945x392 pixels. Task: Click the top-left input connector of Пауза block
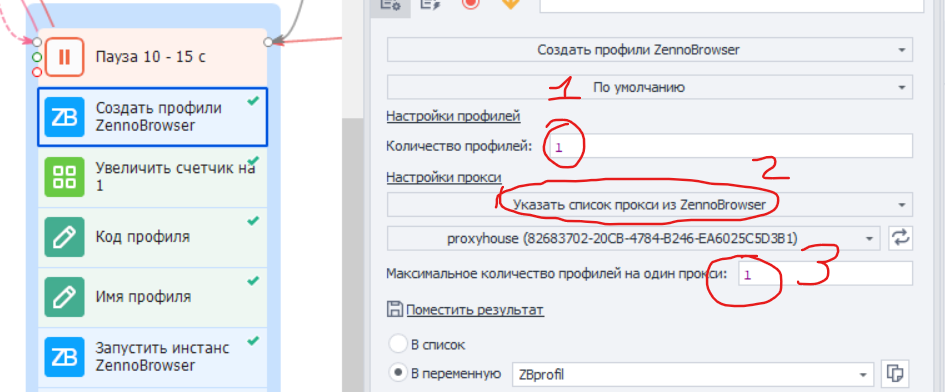[x=37, y=42]
